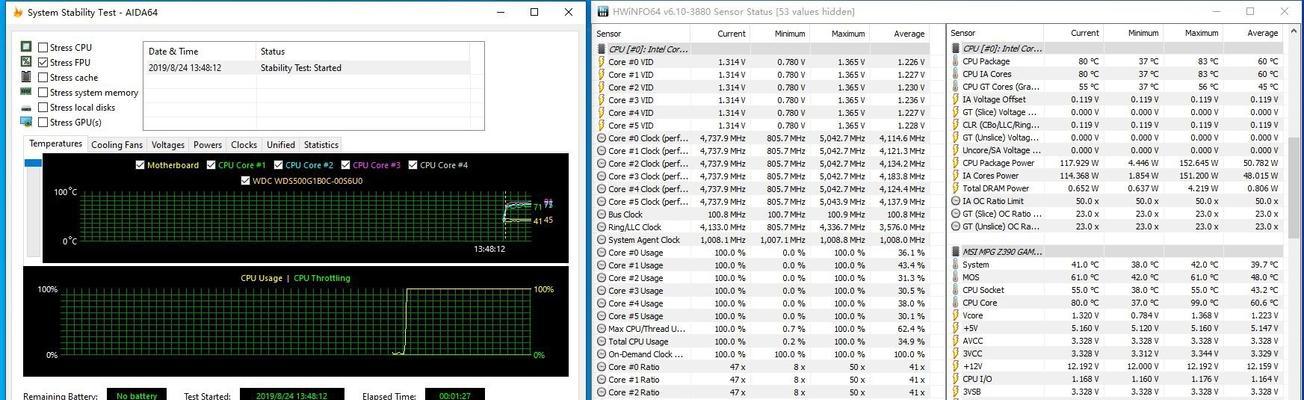Click the cache chip icon beside Stress cache
Image resolution: width=1304 pixels, height=400 pixels.
(x=26, y=77)
